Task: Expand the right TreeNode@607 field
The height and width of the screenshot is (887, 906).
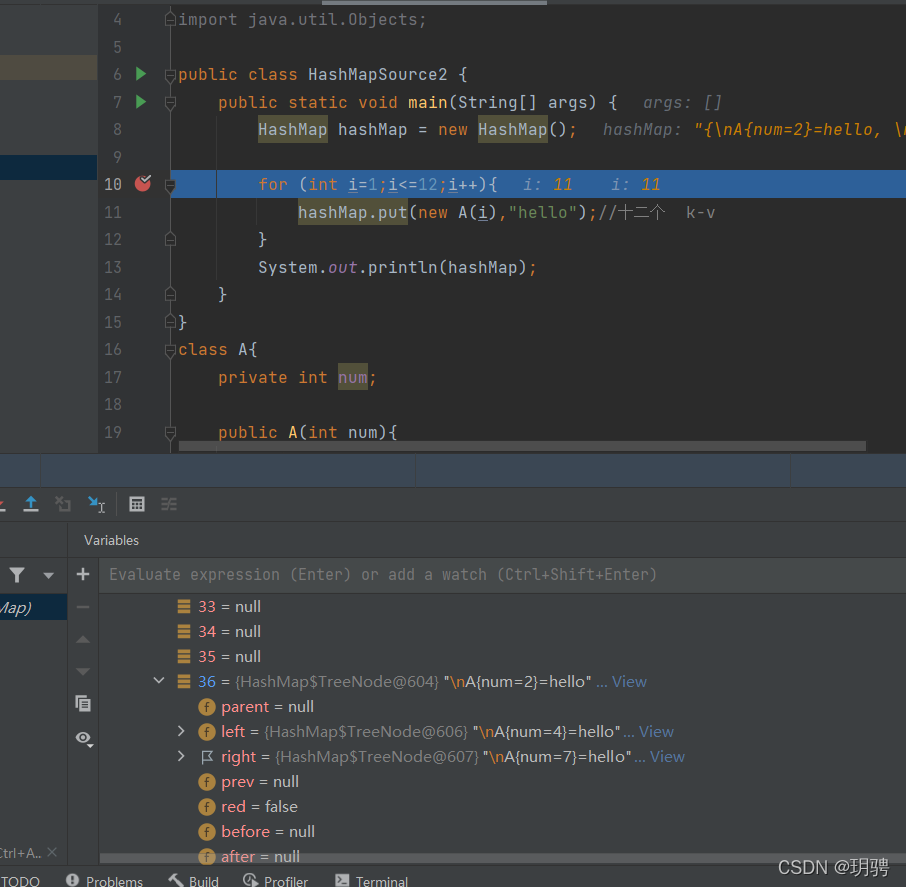Action: [x=181, y=756]
